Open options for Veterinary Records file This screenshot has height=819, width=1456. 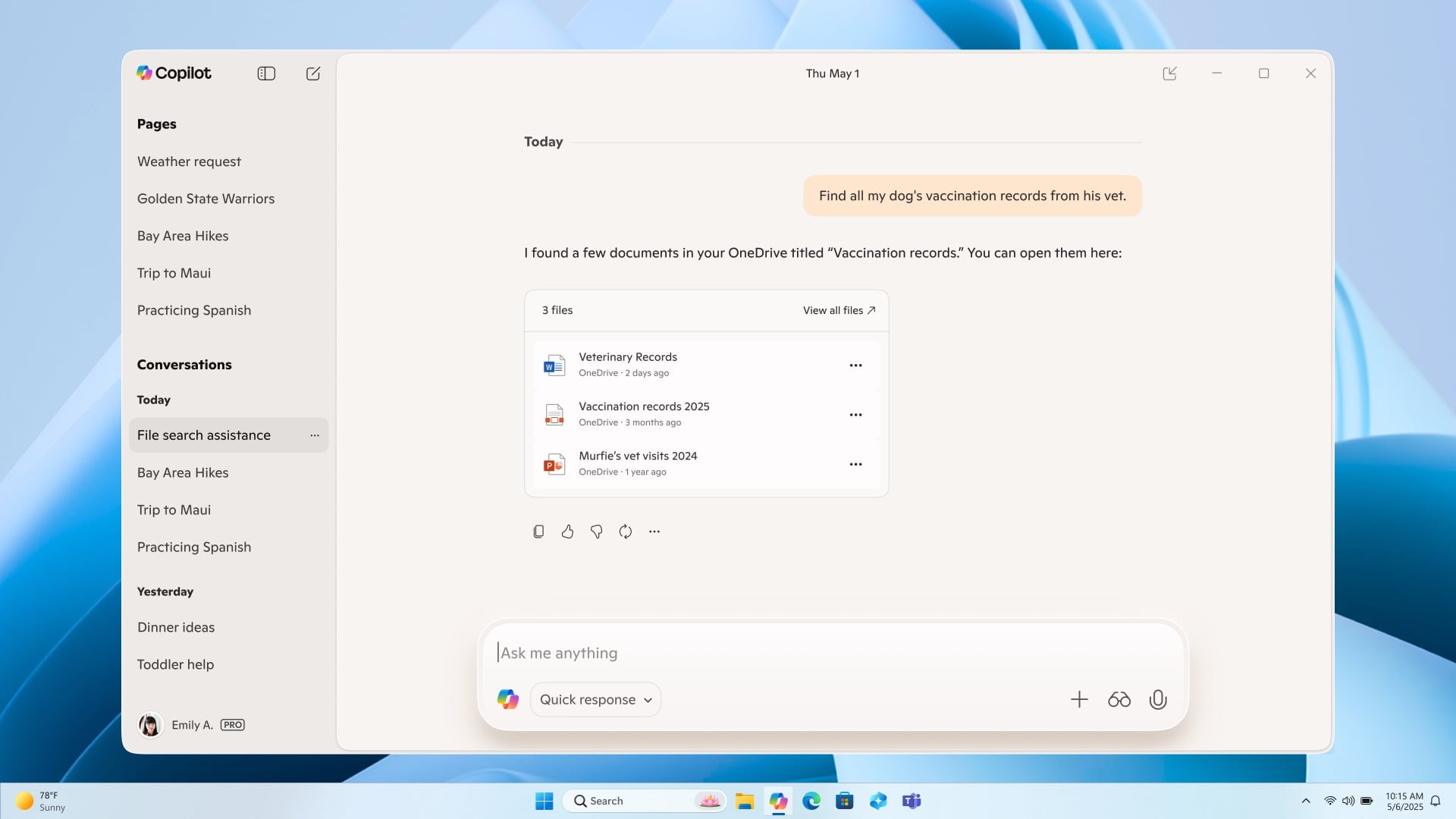point(856,365)
